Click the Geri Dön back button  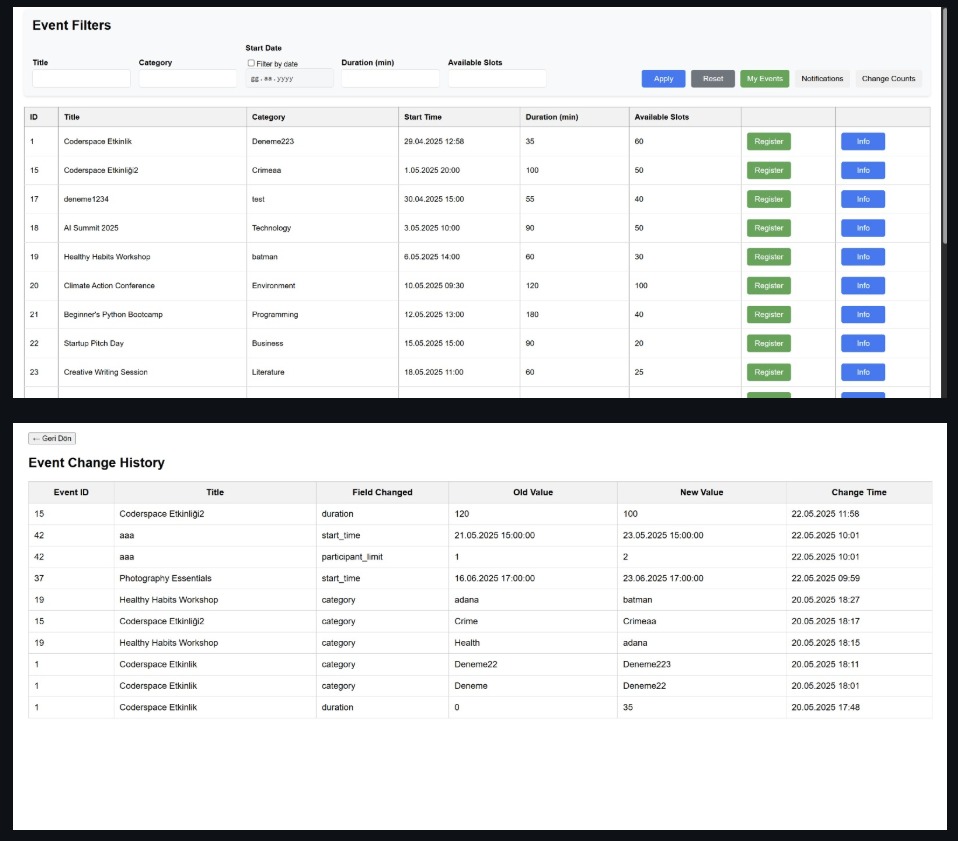coord(52,438)
